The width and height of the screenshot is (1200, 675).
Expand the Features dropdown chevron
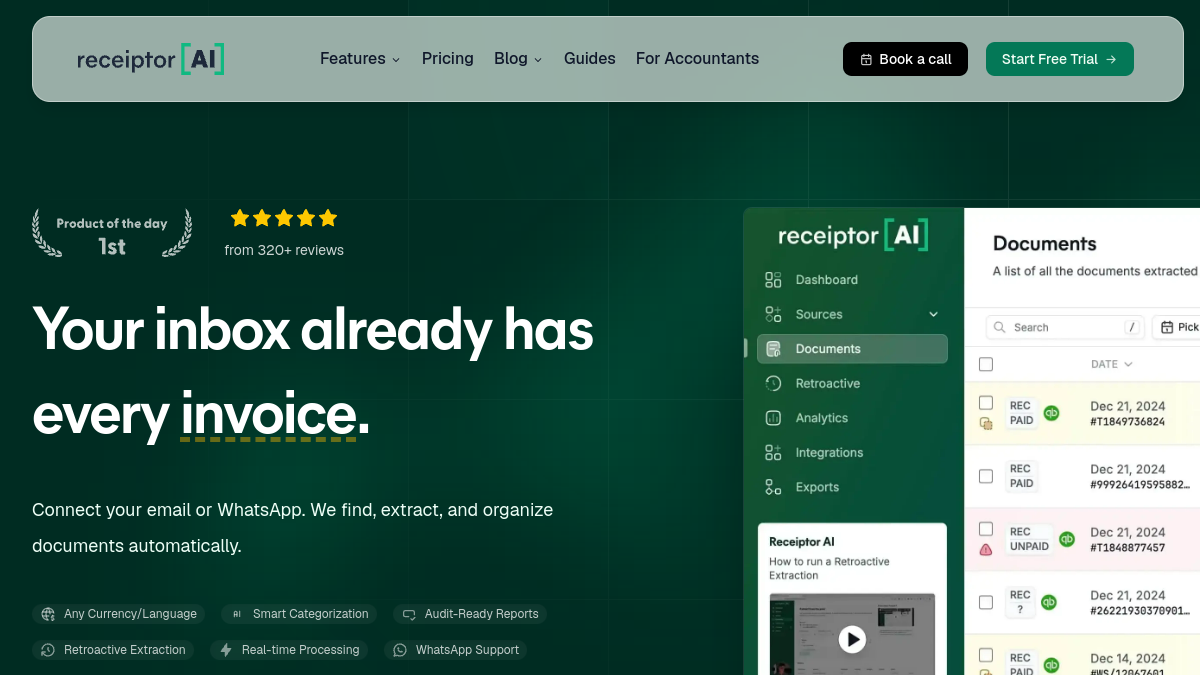pyautogui.click(x=396, y=60)
